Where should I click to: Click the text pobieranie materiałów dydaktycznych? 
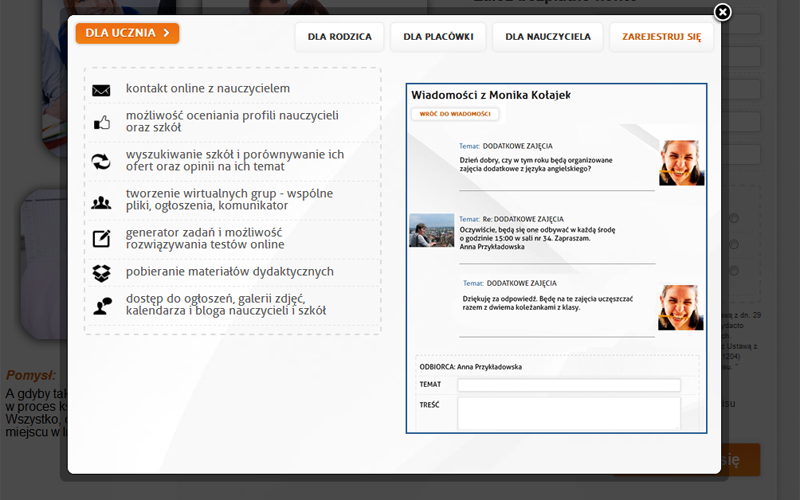[x=230, y=271]
